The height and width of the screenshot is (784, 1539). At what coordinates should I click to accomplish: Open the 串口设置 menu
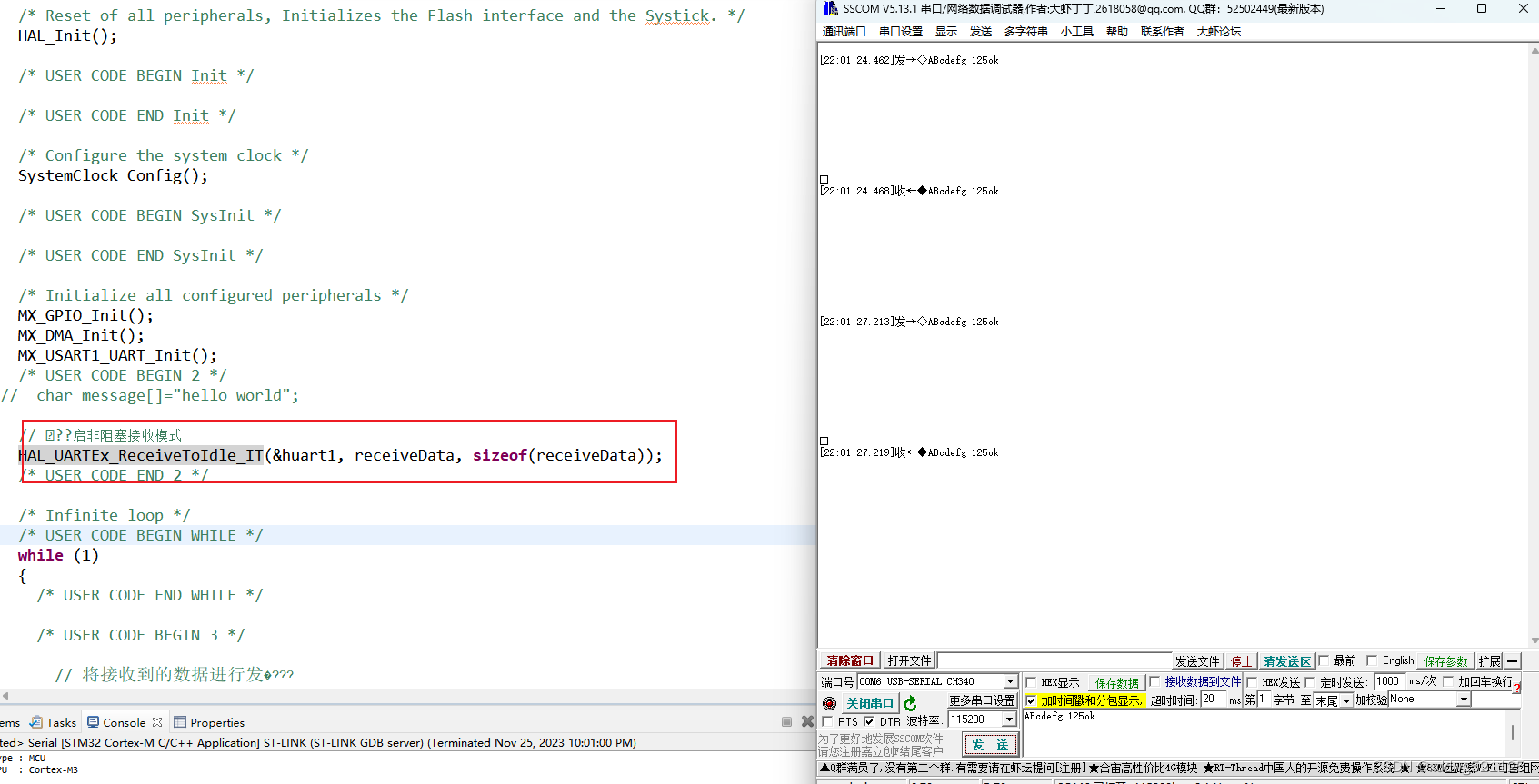(x=901, y=32)
